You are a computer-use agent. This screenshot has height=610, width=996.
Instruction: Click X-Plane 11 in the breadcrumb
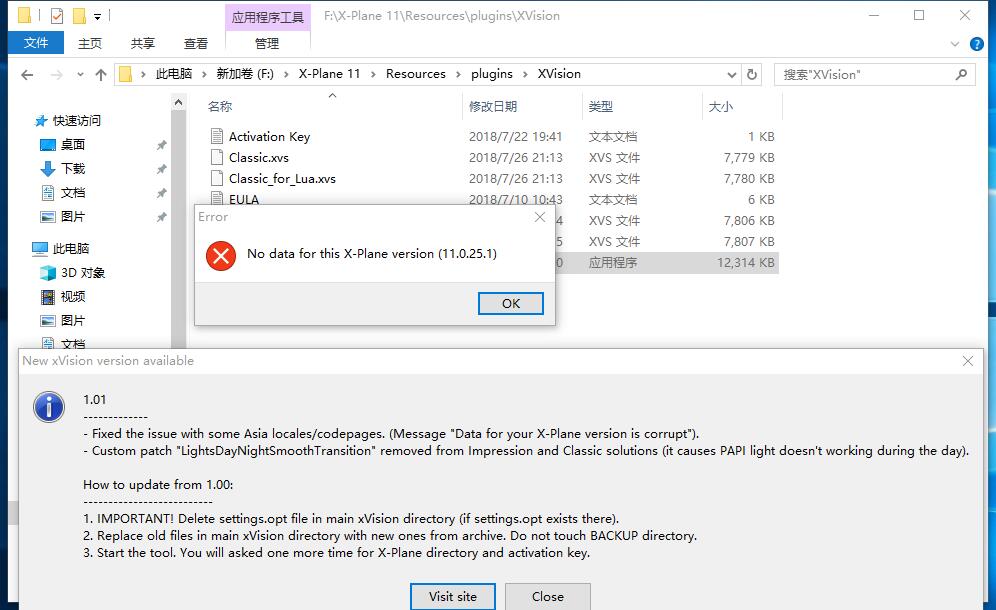[x=329, y=74]
